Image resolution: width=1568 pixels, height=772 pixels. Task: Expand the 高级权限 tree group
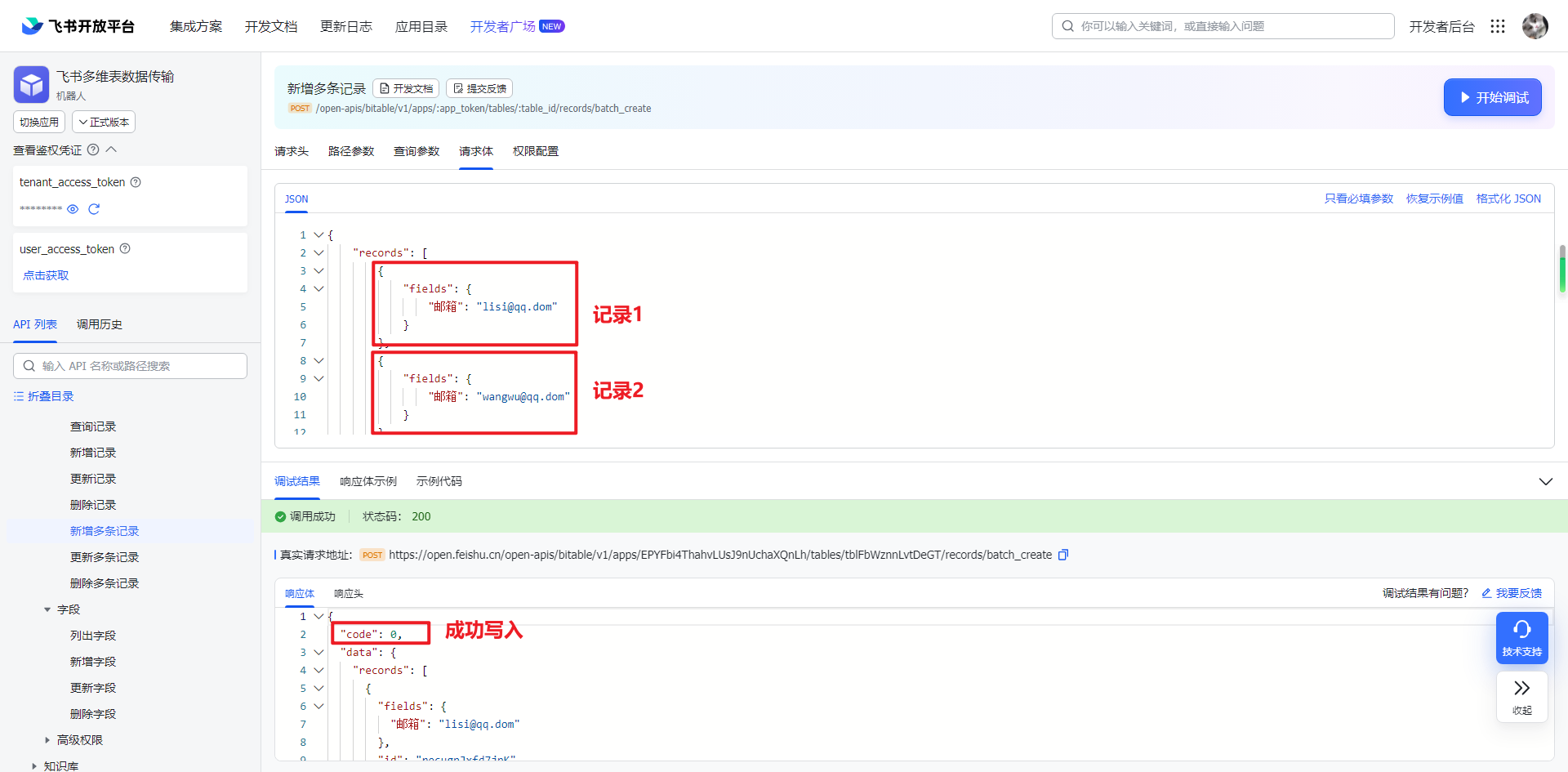coord(47,740)
